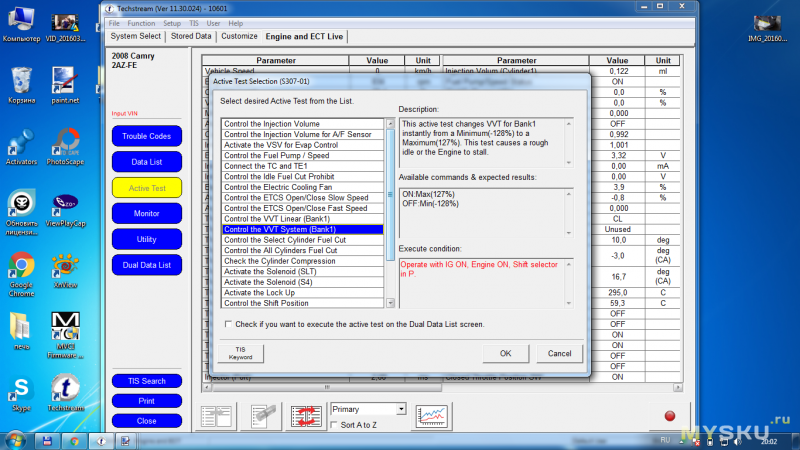Open the Function menu
The image size is (800, 450).
pos(141,23)
